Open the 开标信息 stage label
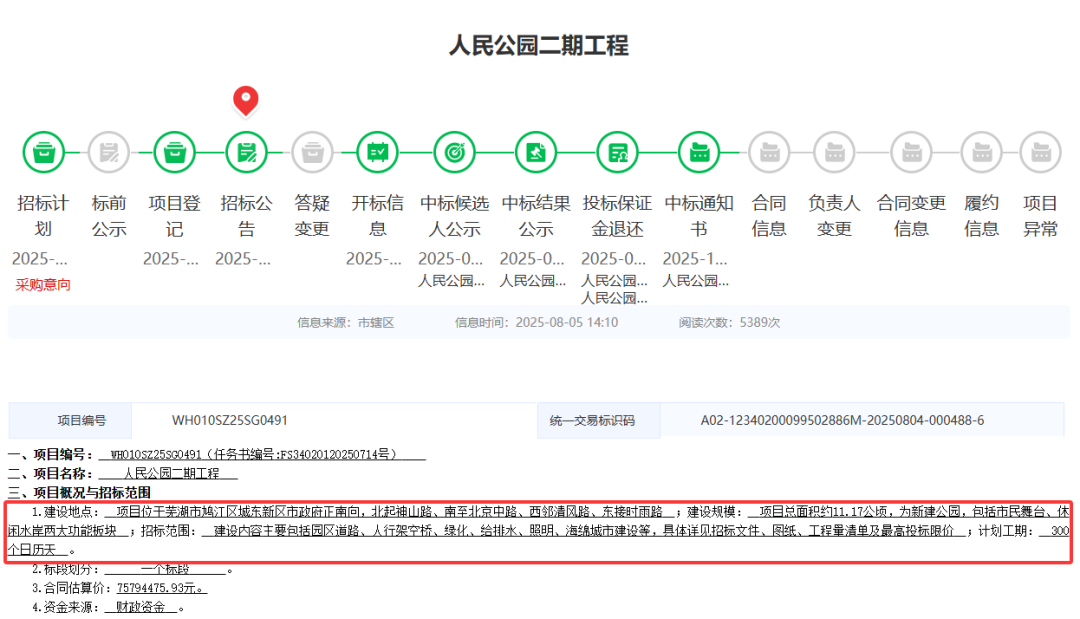 pos(377,216)
